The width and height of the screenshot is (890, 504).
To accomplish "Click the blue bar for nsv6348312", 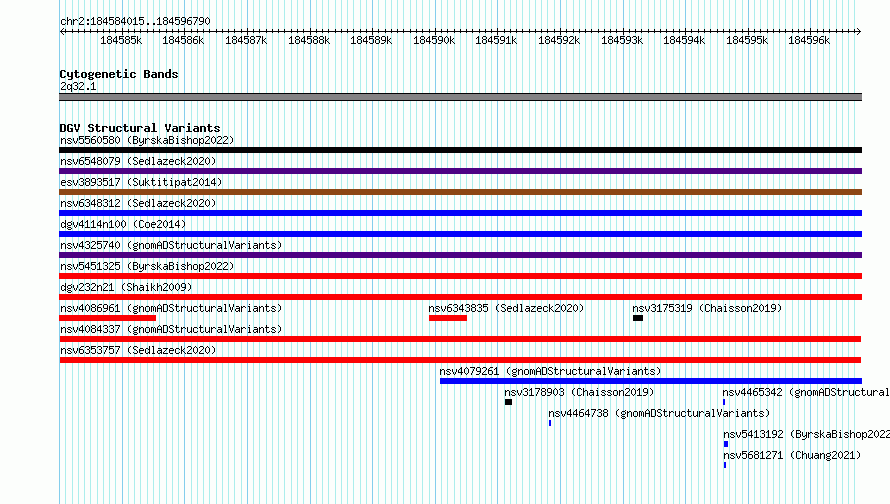I will pyautogui.click(x=460, y=213).
